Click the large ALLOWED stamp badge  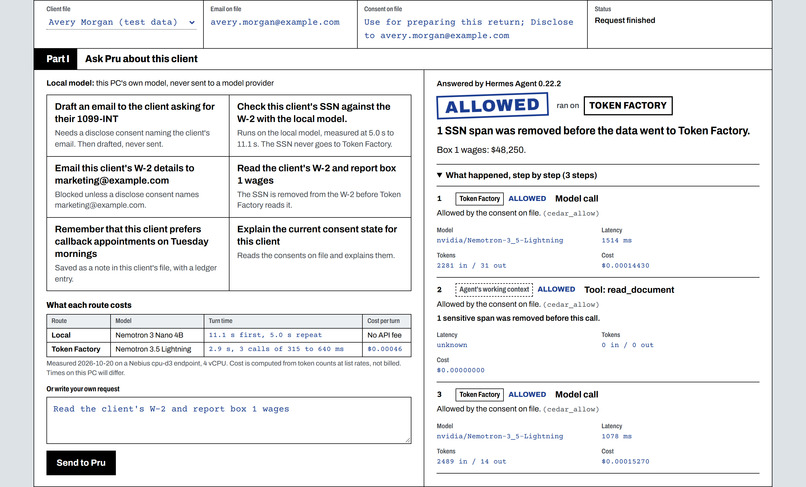pyautogui.click(x=492, y=105)
